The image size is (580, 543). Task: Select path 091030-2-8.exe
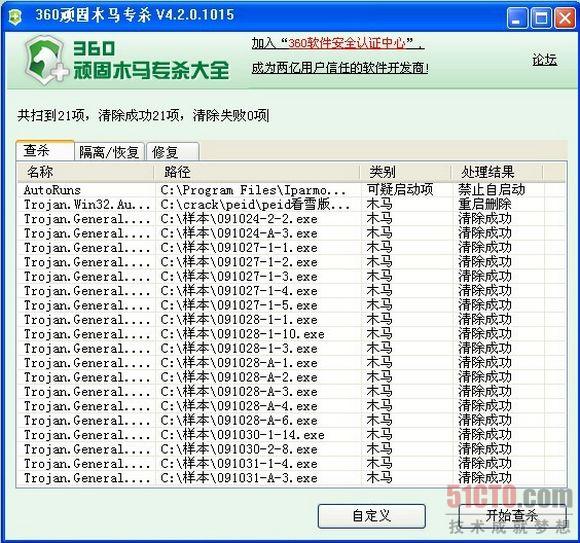239,450
